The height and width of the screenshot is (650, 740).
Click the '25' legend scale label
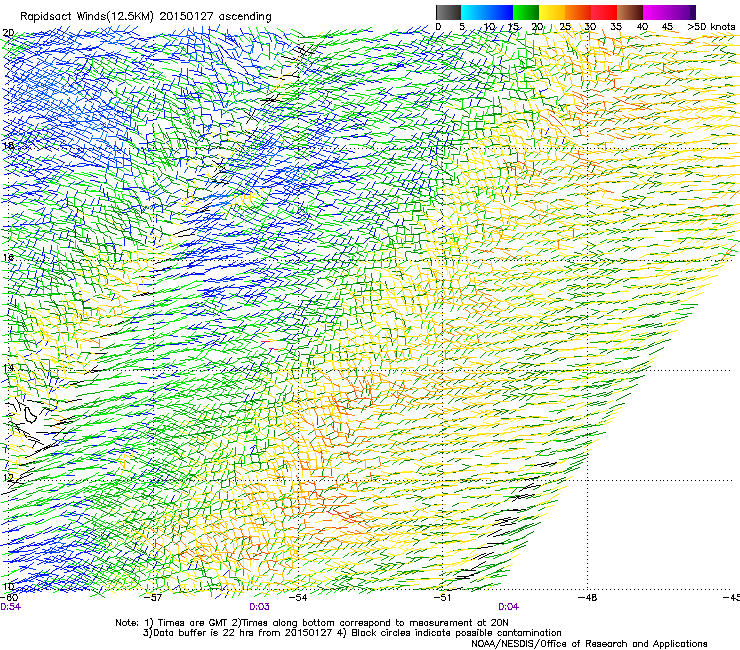click(x=565, y=27)
